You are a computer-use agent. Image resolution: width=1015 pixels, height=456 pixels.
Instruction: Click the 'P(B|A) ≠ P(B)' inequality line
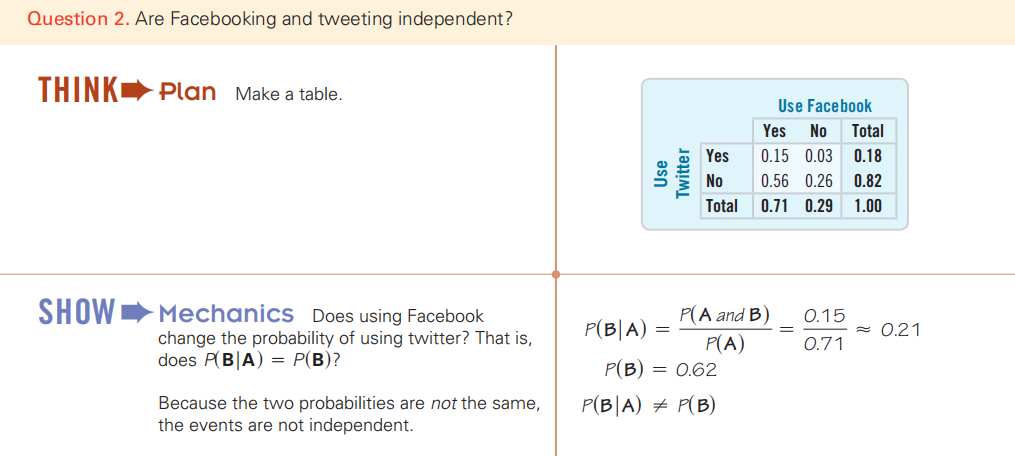pyautogui.click(x=649, y=405)
